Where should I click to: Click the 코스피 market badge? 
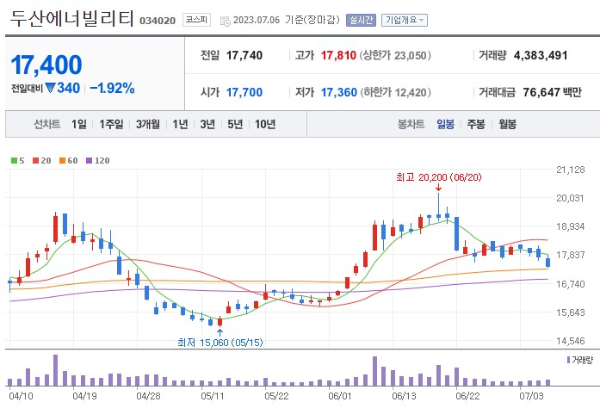pyautogui.click(x=197, y=20)
